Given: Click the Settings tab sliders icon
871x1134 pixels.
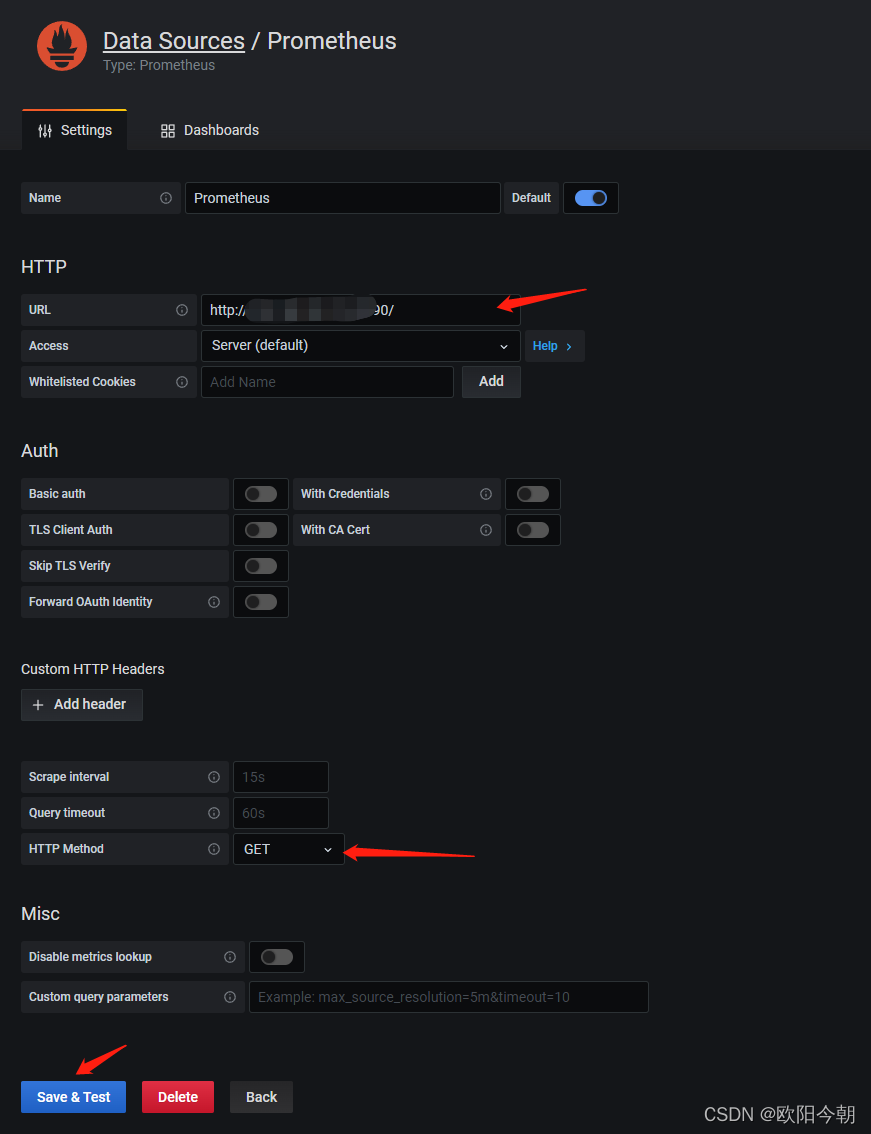Looking at the screenshot, I should pyautogui.click(x=45, y=131).
